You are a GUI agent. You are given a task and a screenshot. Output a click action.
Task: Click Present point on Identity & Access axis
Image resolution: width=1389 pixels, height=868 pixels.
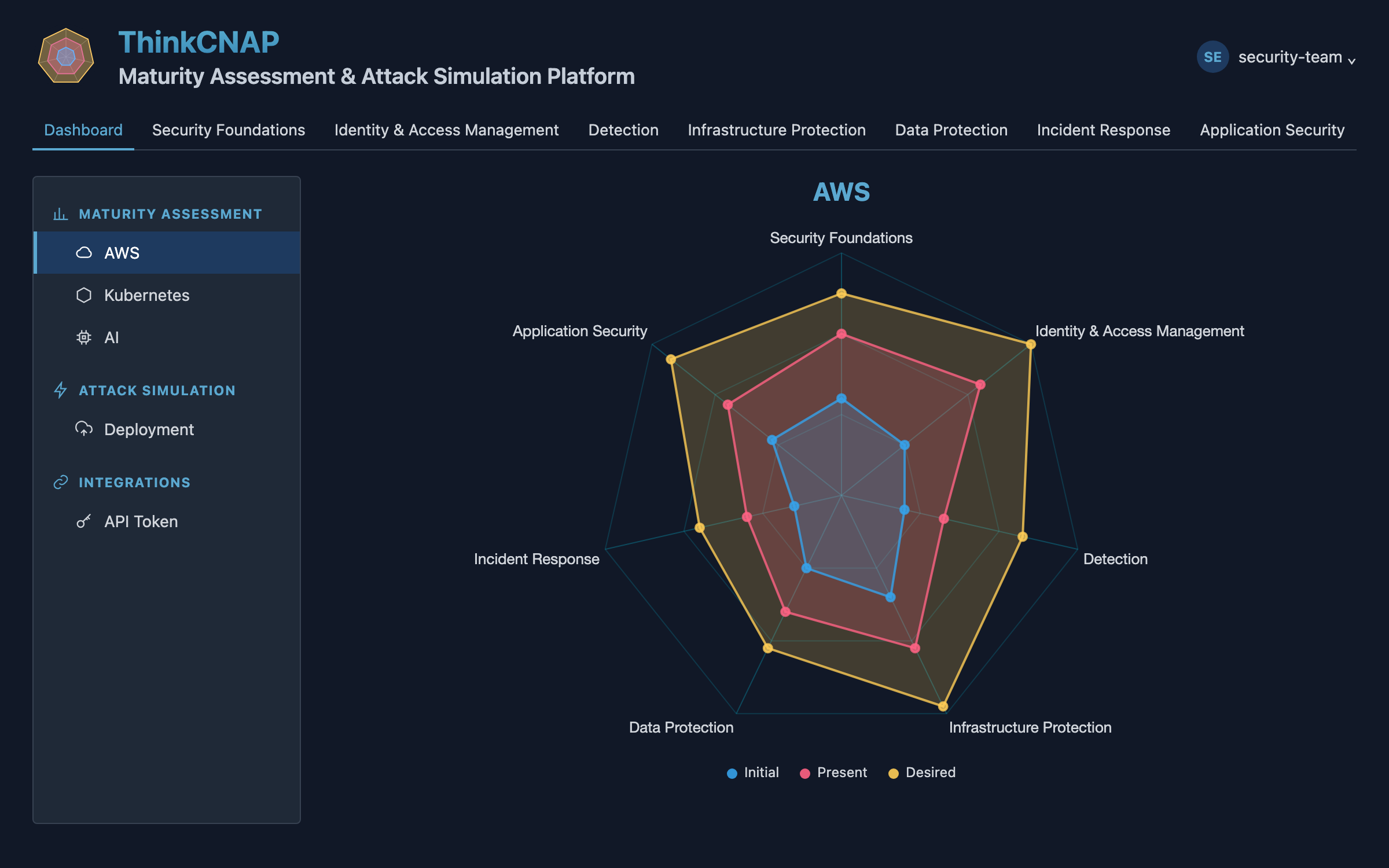tap(980, 384)
